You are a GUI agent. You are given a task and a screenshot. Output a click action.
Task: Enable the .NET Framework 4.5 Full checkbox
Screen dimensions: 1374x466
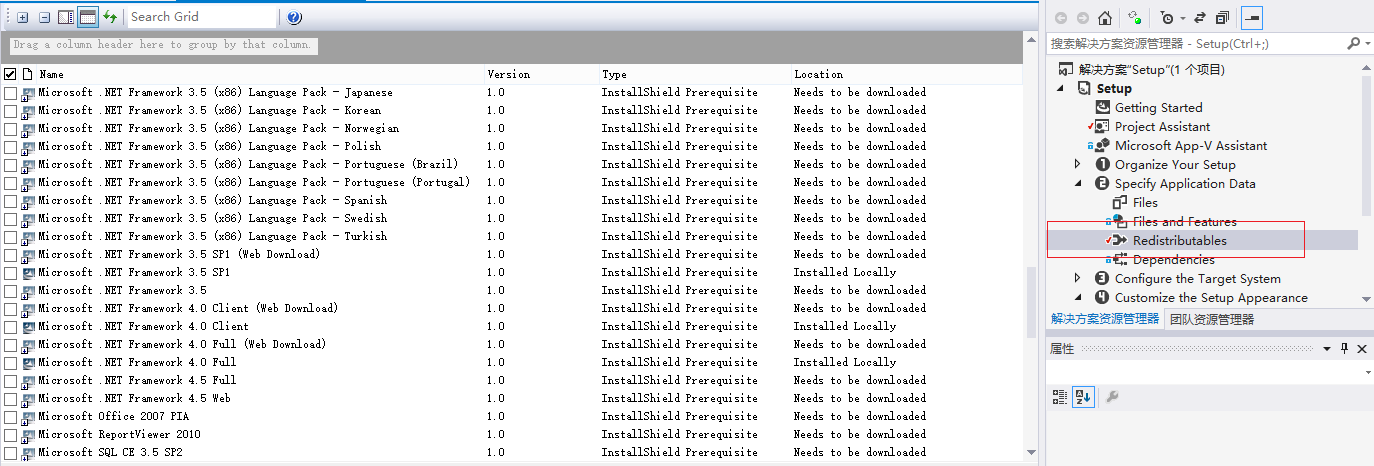[x=11, y=381]
